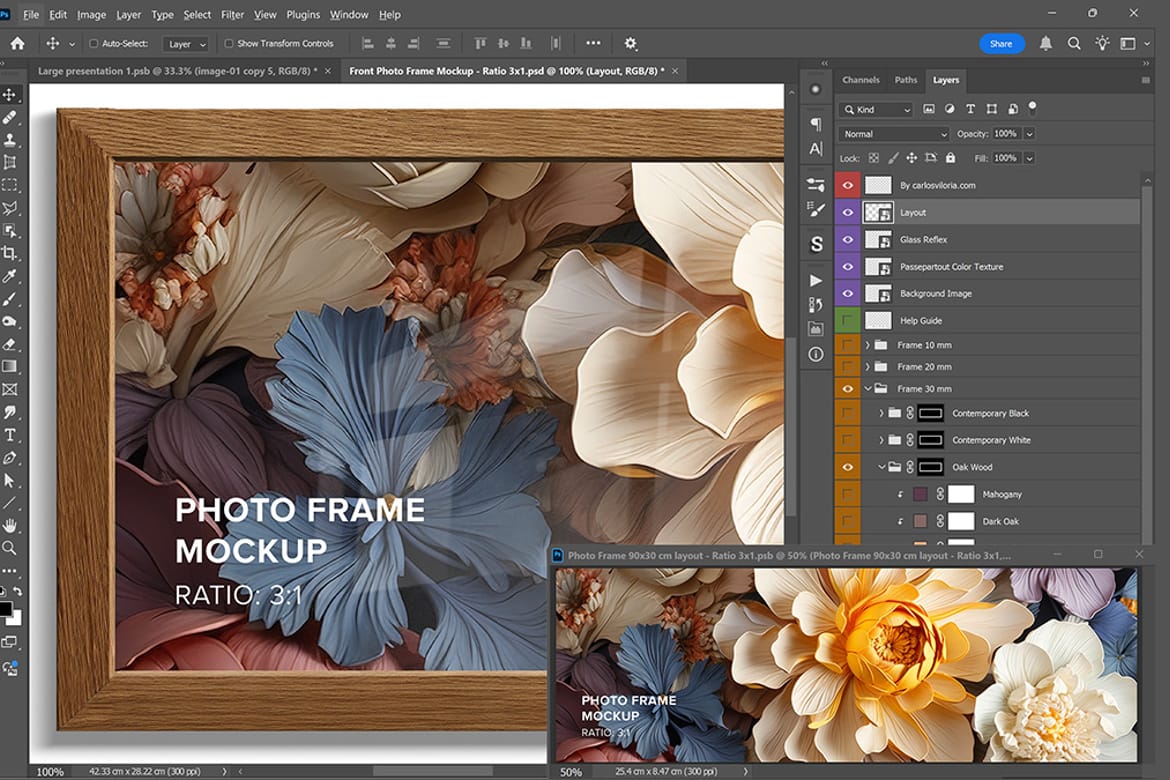The image size is (1170, 780).
Task: Select the Eyedropper tool
Action: tap(10, 276)
